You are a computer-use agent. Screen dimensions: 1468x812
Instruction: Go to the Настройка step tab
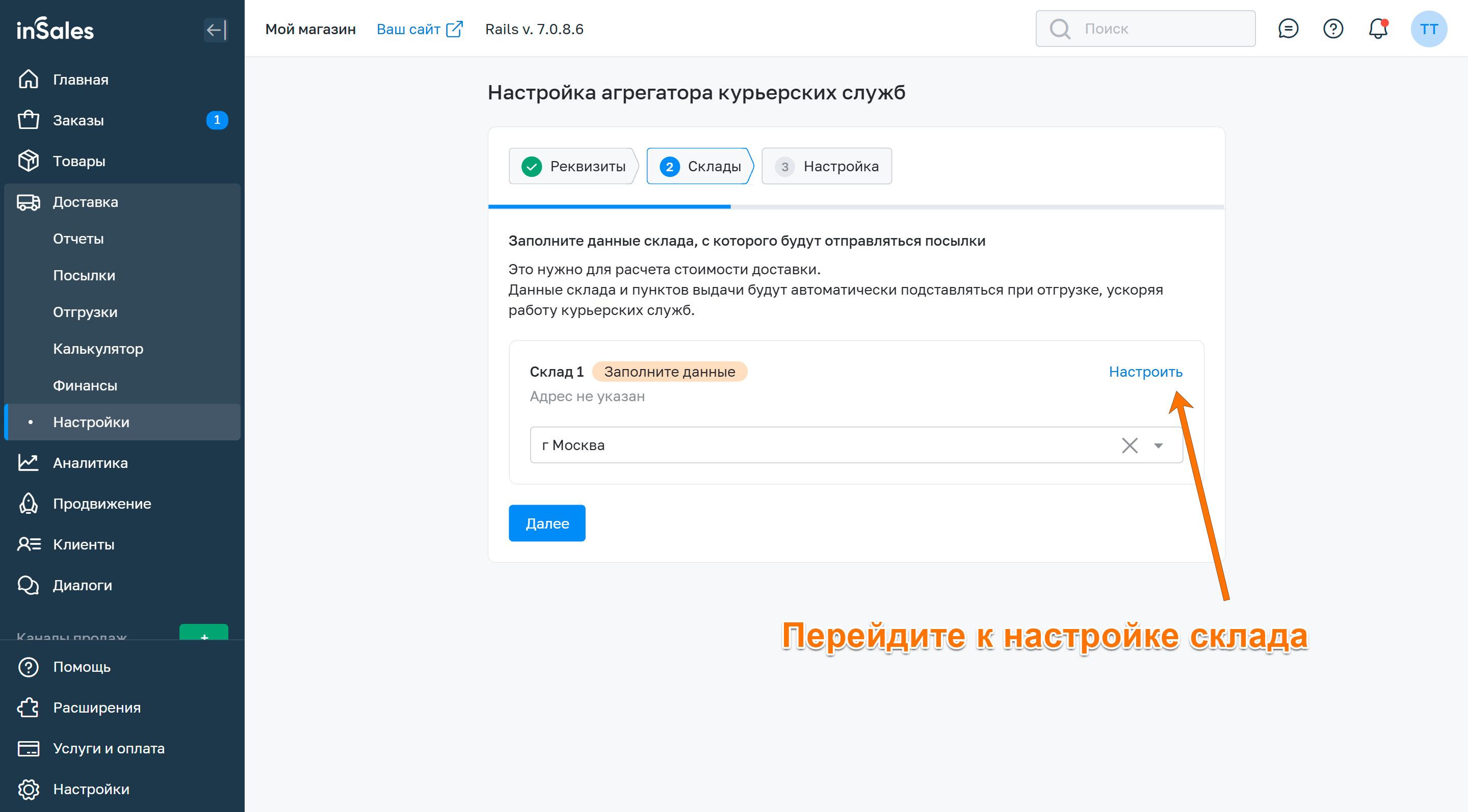pyautogui.click(x=826, y=166)
